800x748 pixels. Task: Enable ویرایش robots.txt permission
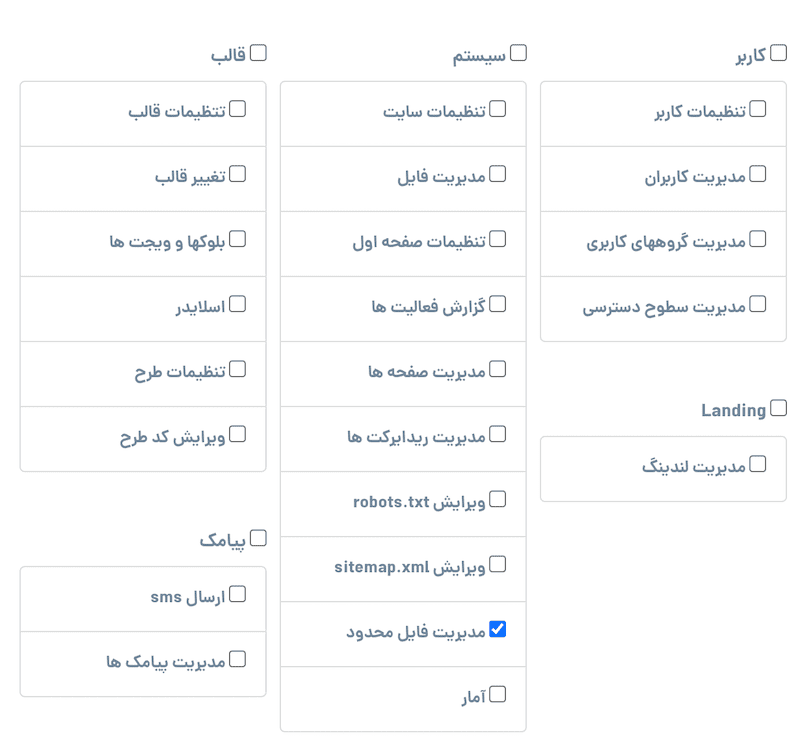(498, 499)
